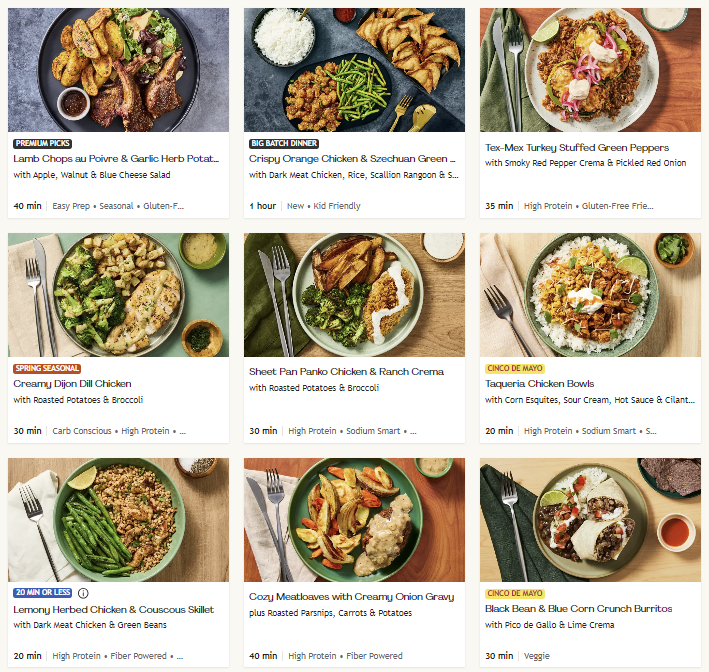The height and width of the screenshot is (672, 709).
Task: Click the 20 Min or Less badge
Action: point(43,593)
